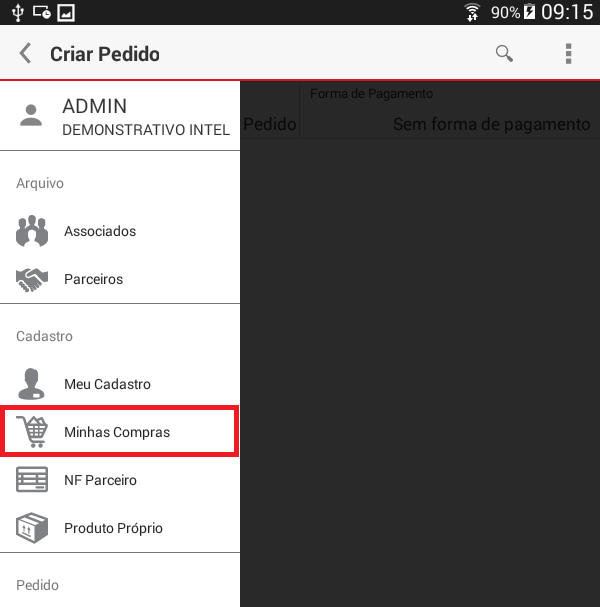Select Produto Próprio item
Image resolution: width=600 pixels, height=607 pixels.
pyautogui.click(x=120, y=528)
